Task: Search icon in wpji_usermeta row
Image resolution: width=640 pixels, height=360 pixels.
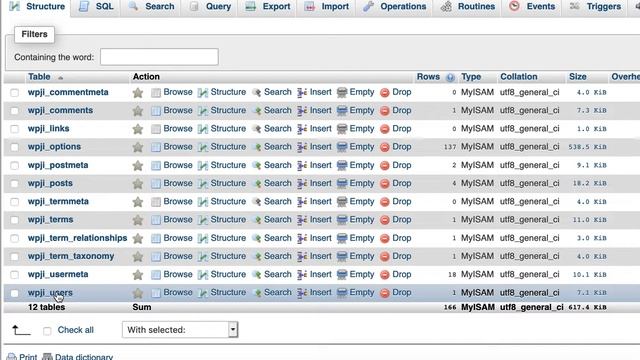Action: 256,275
